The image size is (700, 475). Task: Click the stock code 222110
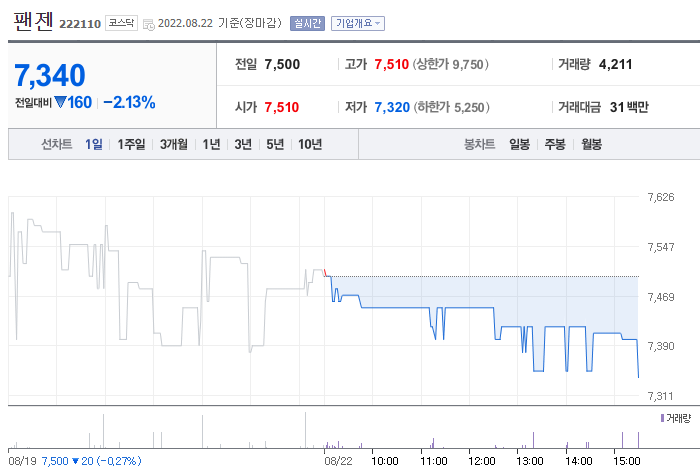pyautogui.click(x=80, y=24)
